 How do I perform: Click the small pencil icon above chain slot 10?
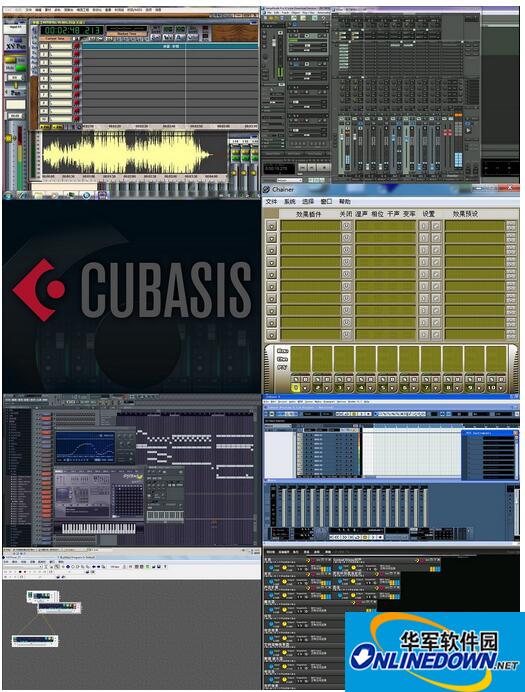click(492, 379)
